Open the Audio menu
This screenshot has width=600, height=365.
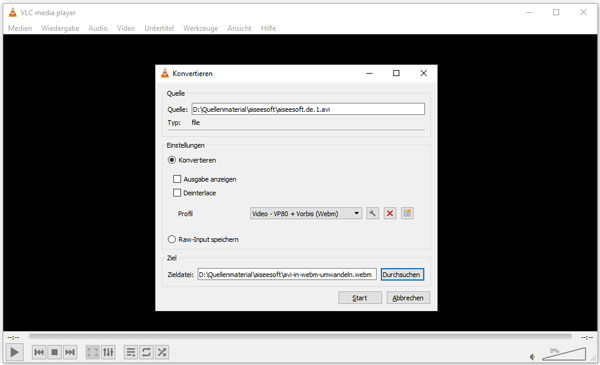pyautogui.click(x=98, y=28)
